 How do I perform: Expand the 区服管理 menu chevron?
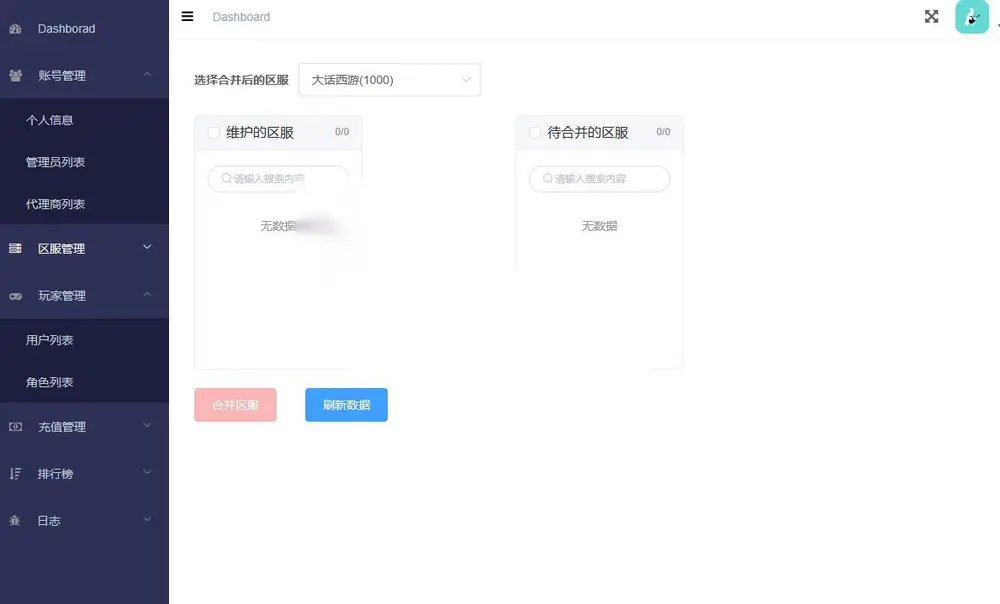(x=147, y=247)
